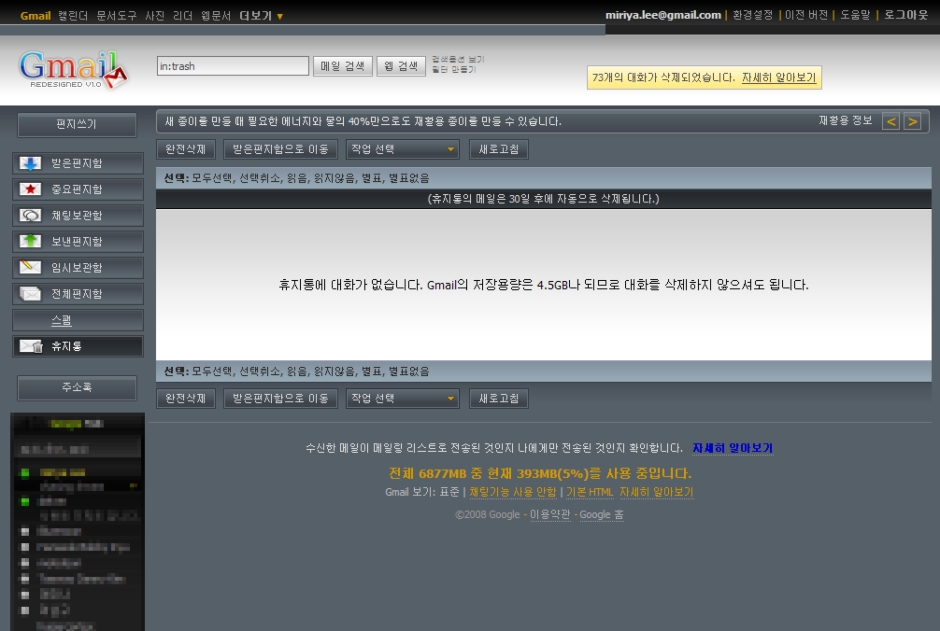Image resolution: width=940 pixels, height=631 pixels.
Task: Click 선택취소 in the upper selection bar
Action: click(259, 178)
